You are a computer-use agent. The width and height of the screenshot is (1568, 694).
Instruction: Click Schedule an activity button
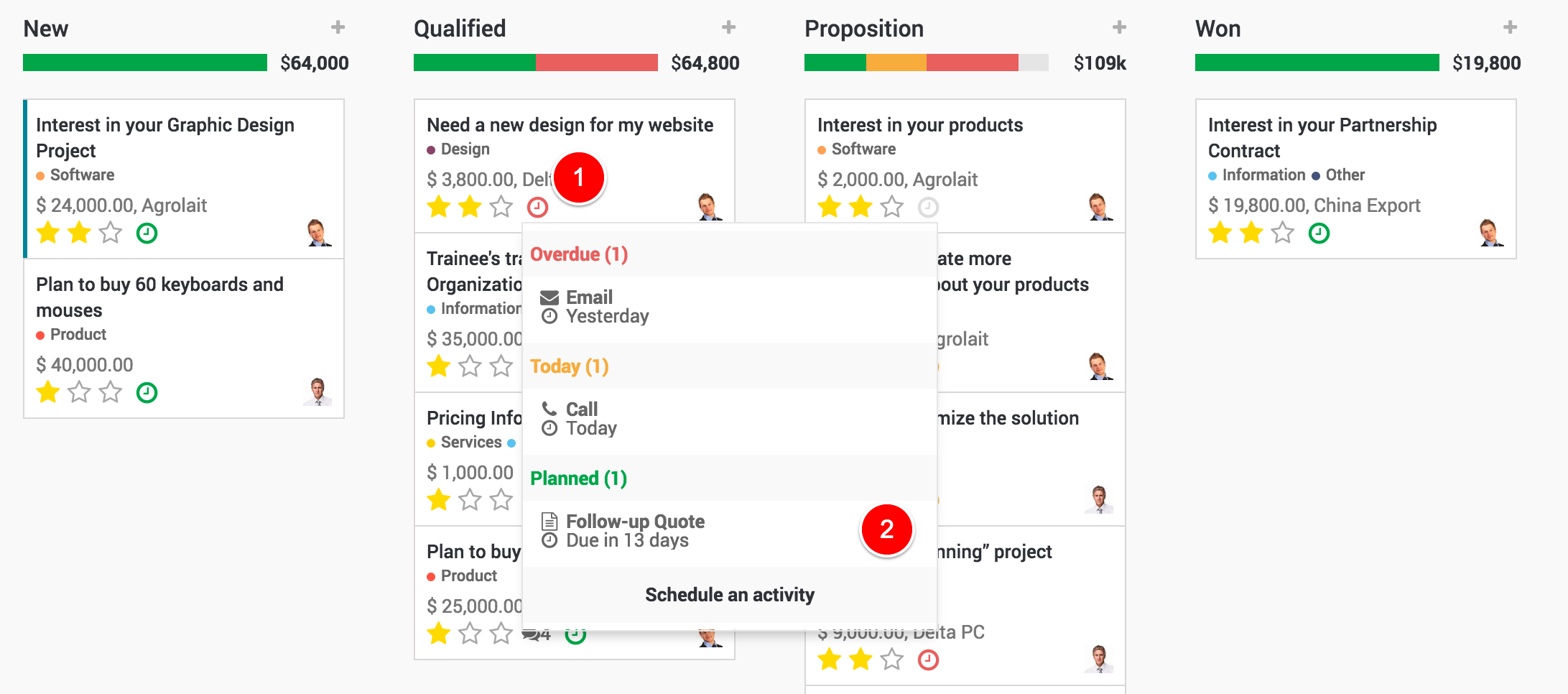729,595
